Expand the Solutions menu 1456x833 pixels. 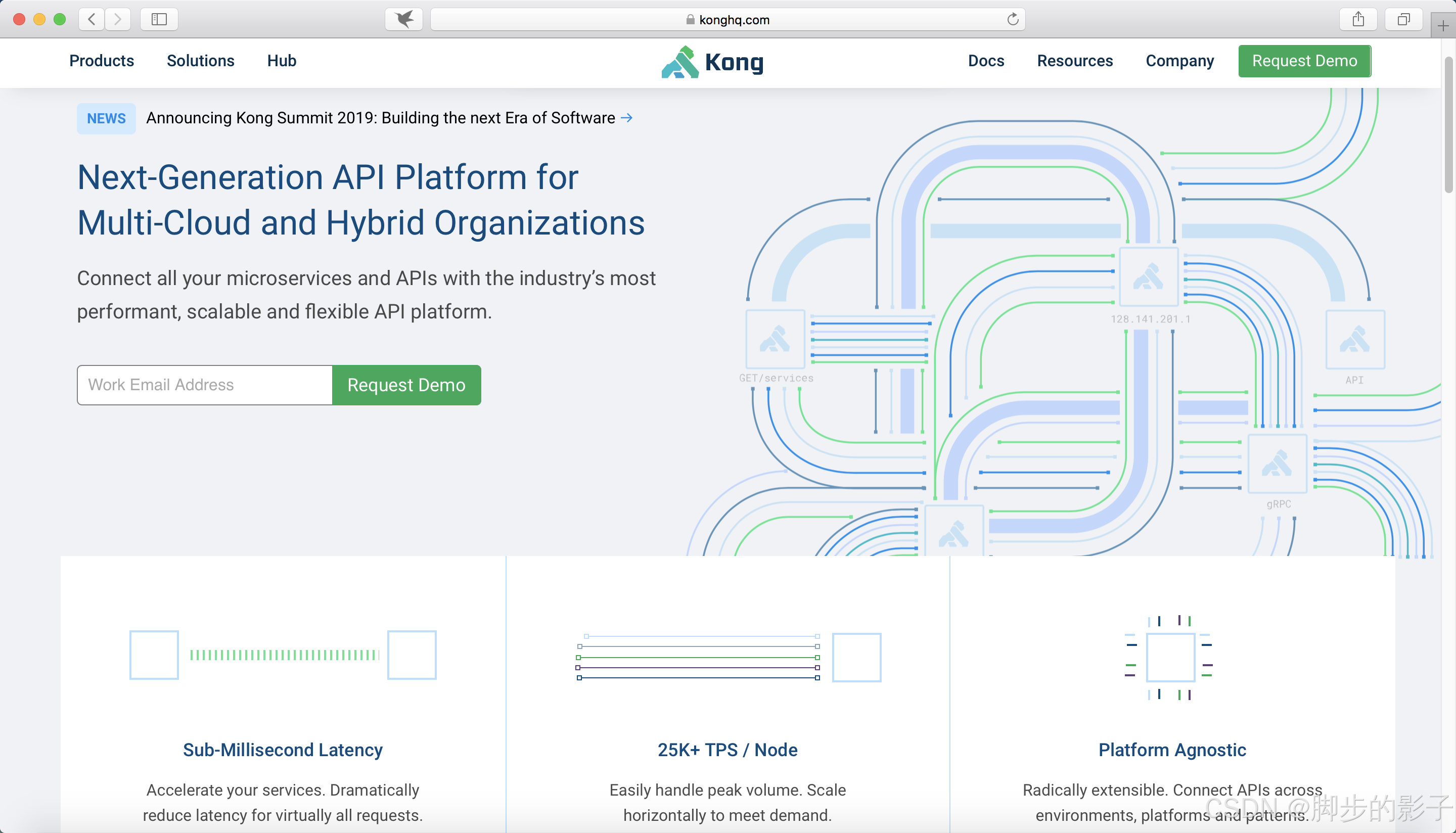(200, 61)
